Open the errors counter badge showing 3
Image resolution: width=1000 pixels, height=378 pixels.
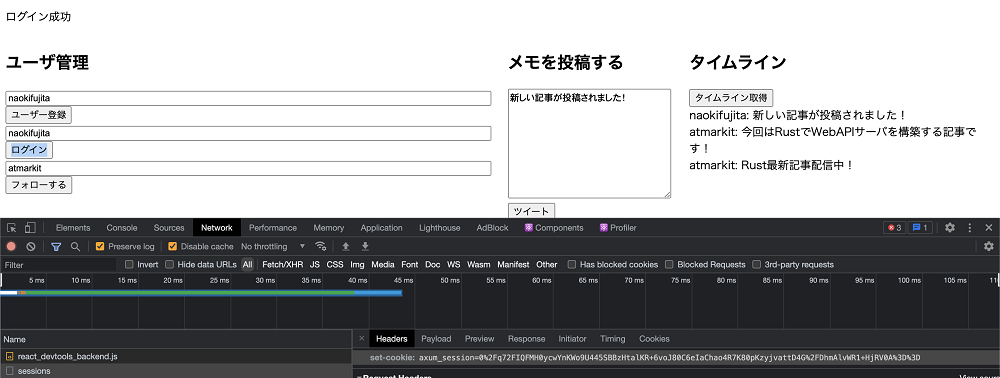pos(893,228)
